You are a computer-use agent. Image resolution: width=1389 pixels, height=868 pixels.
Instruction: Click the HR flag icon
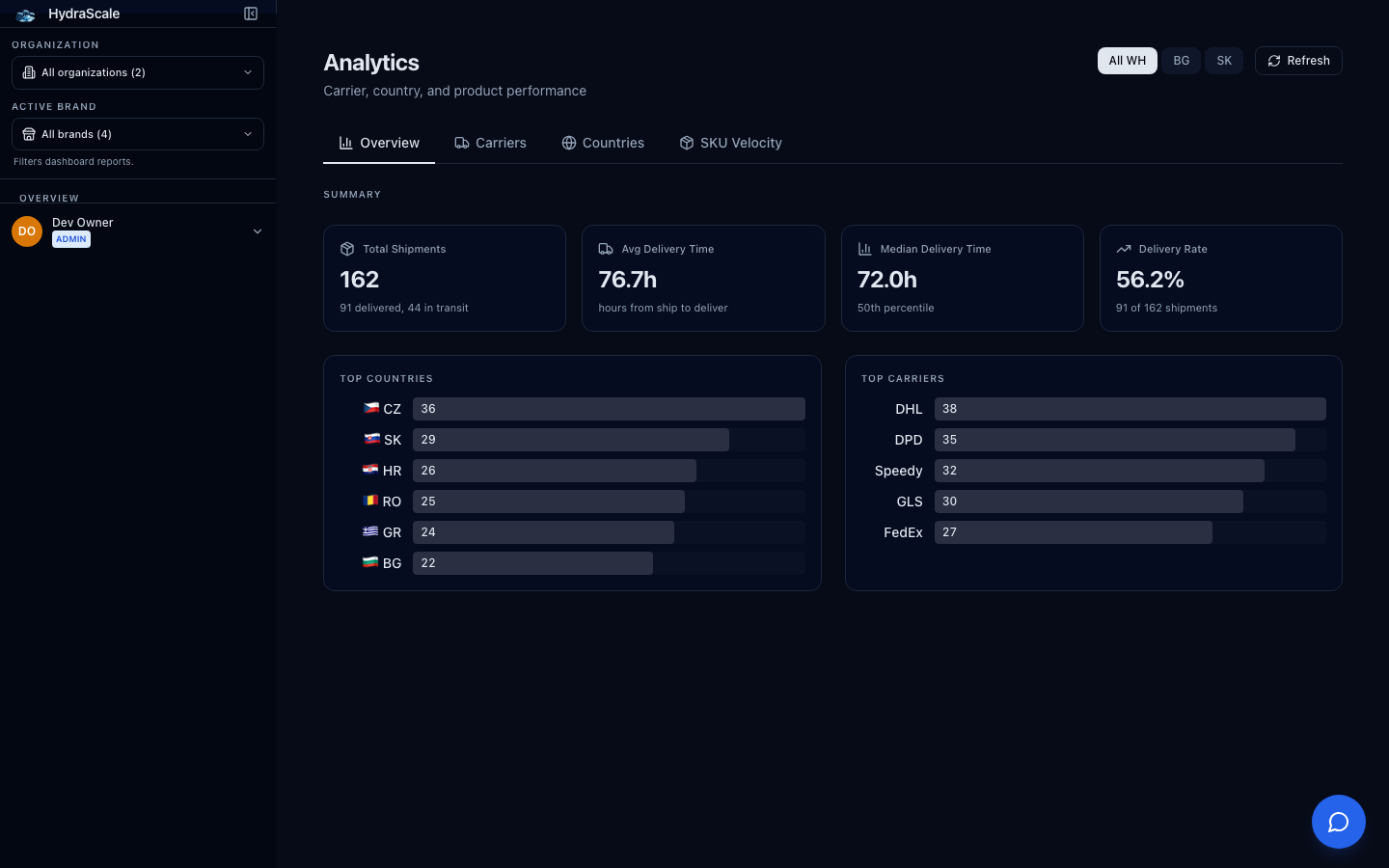370,470
